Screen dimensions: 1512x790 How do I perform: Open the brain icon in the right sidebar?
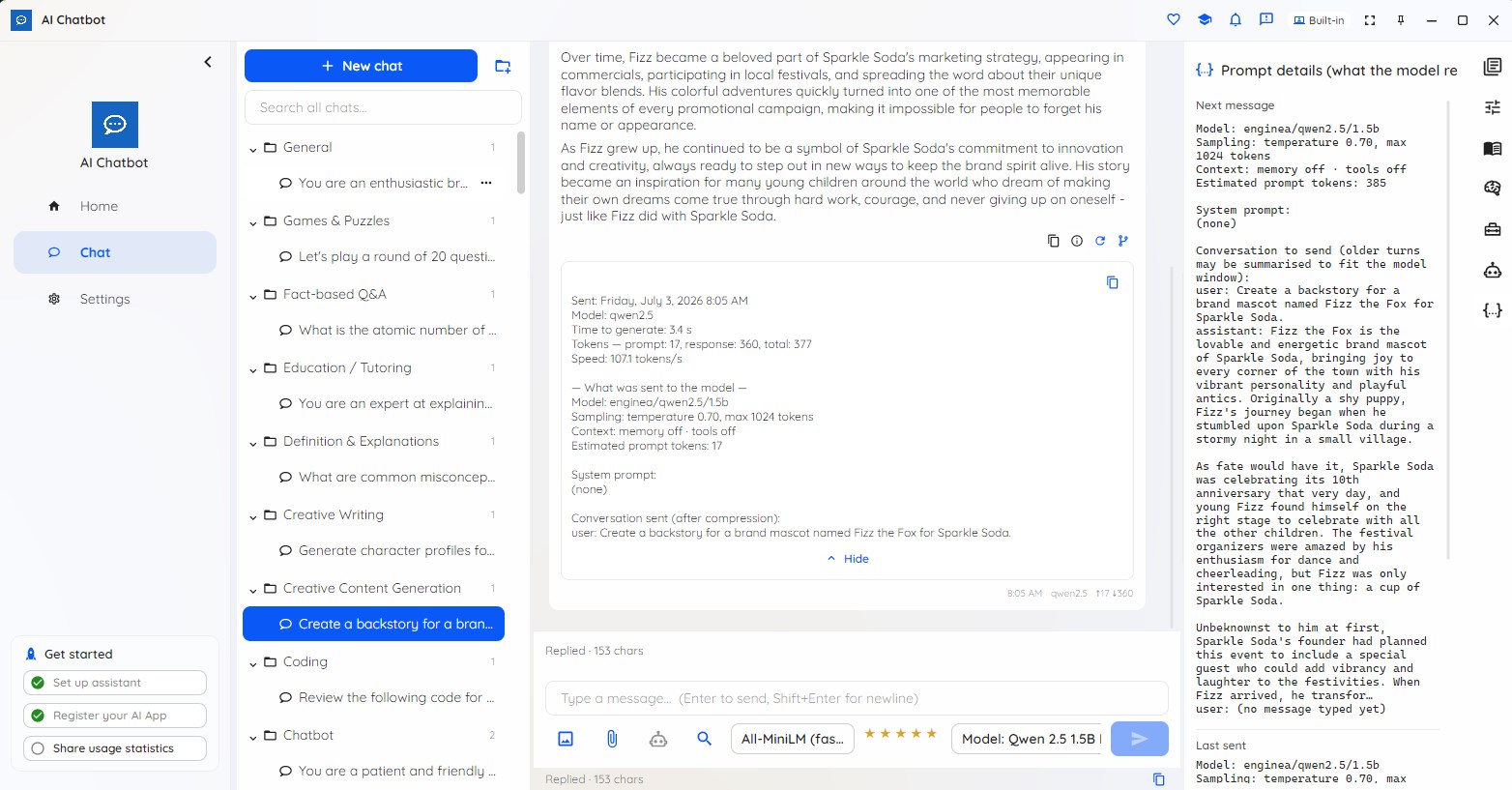point(1493,189)
